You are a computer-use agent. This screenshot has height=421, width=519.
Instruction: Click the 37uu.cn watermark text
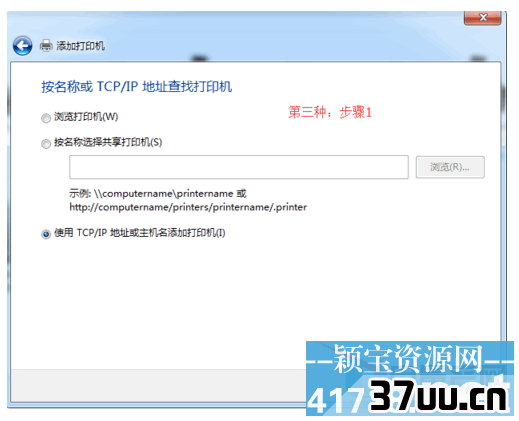coord(439,396)
